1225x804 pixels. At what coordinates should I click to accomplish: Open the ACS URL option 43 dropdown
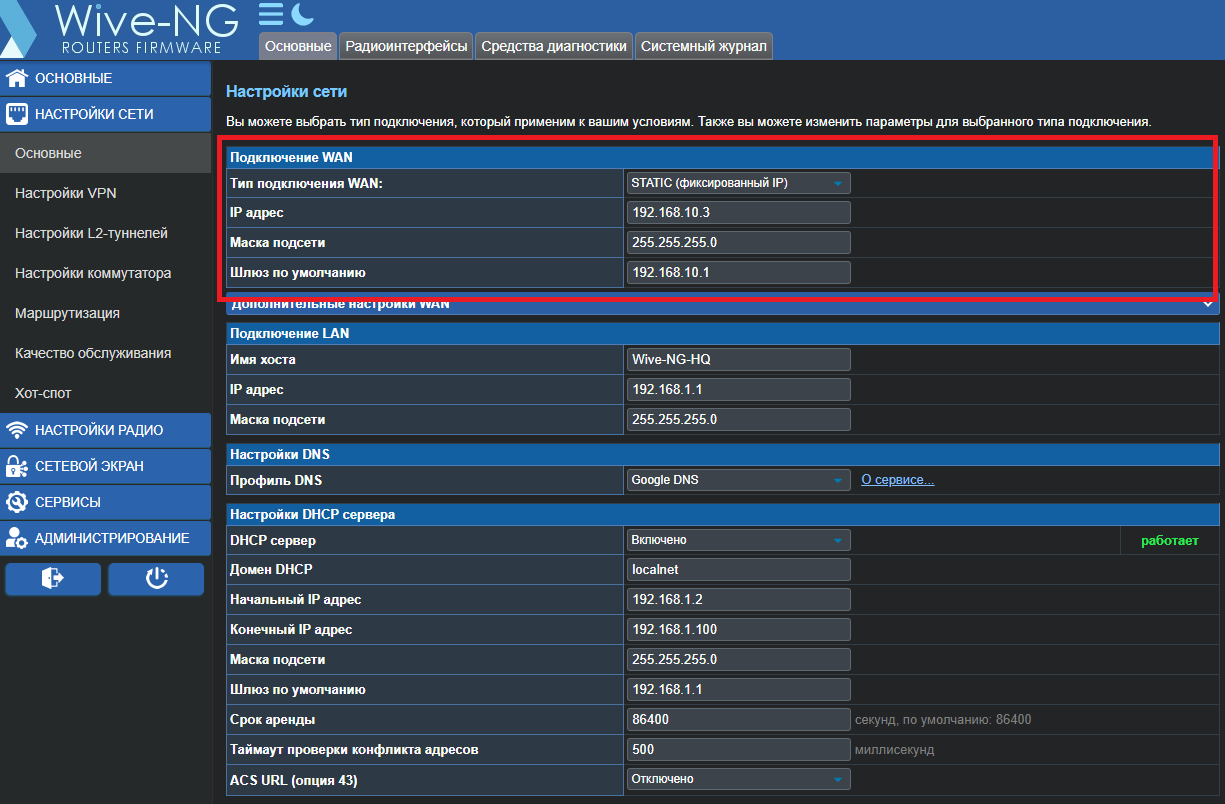pyautogui.click(x=738, y=779)
